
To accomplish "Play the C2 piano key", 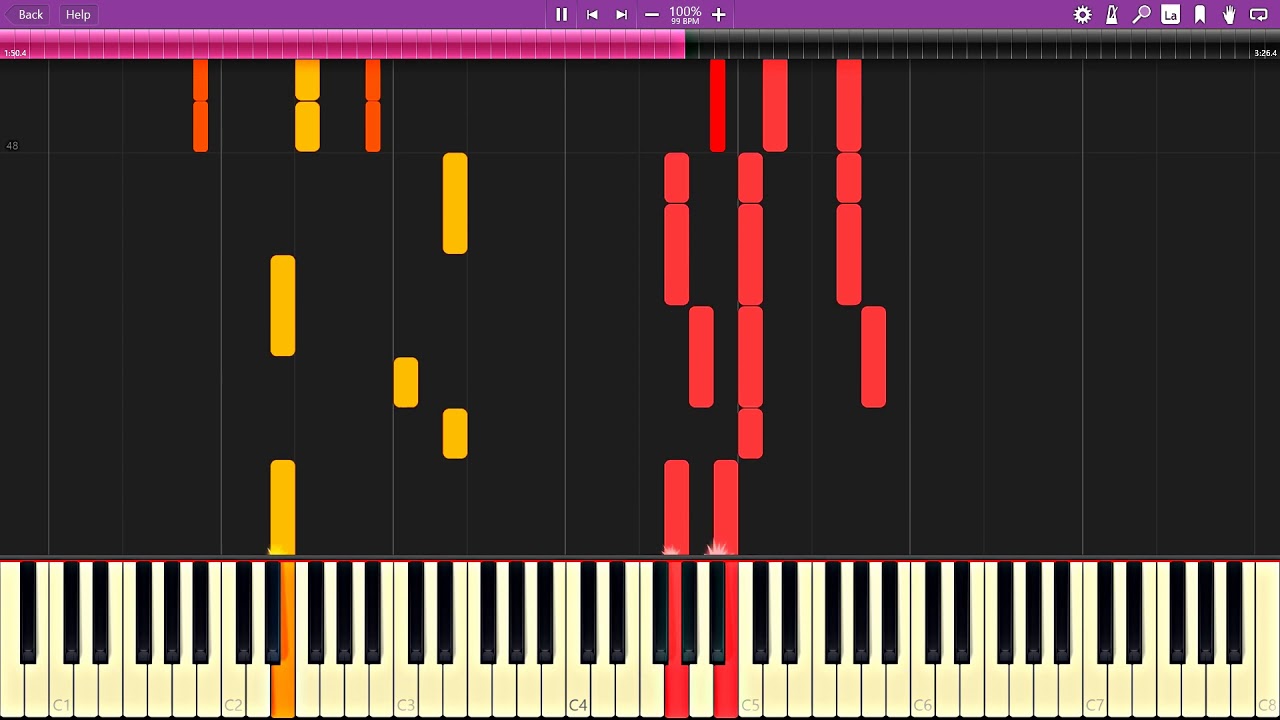I will [233, 690].
